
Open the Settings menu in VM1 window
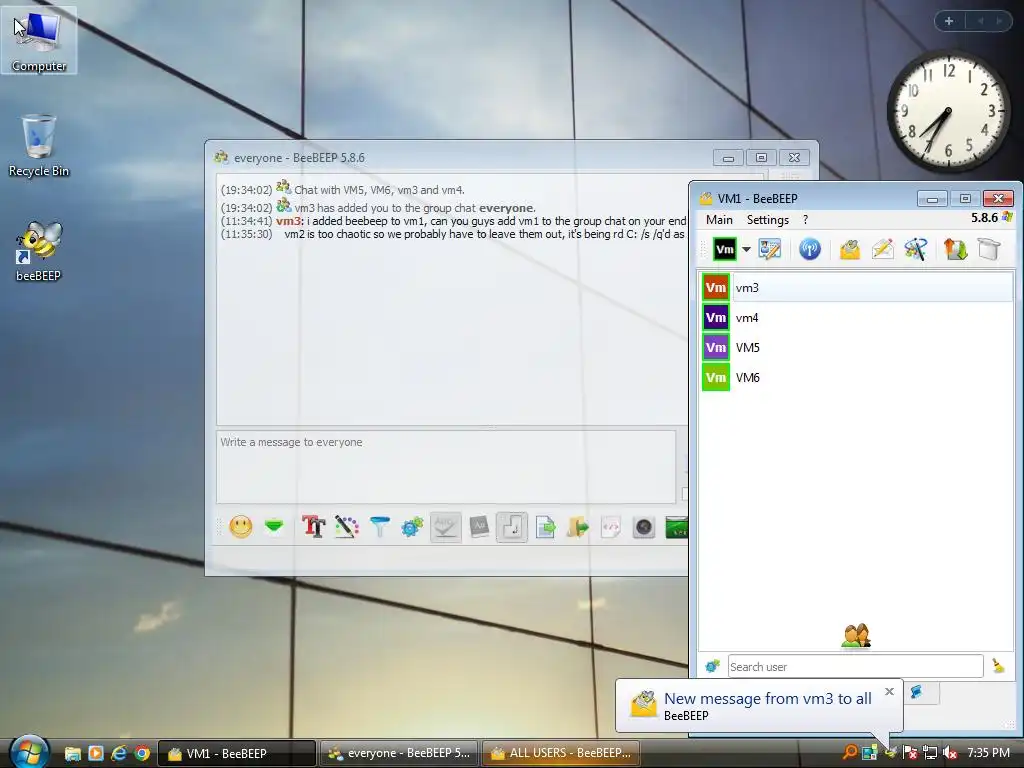[767, 220]
